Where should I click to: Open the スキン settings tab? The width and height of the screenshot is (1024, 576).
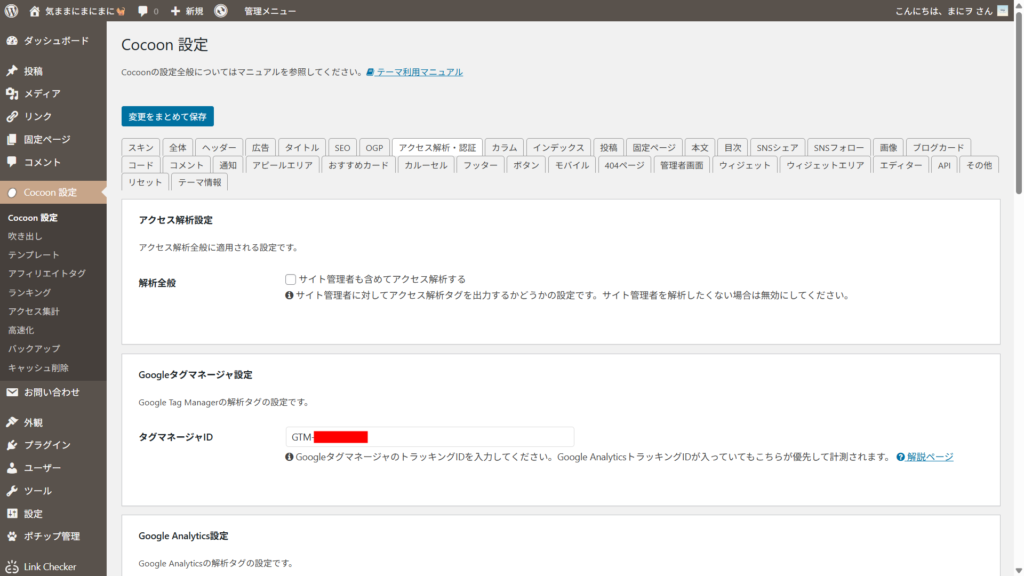pyautogui.click(x=140, y=146)
